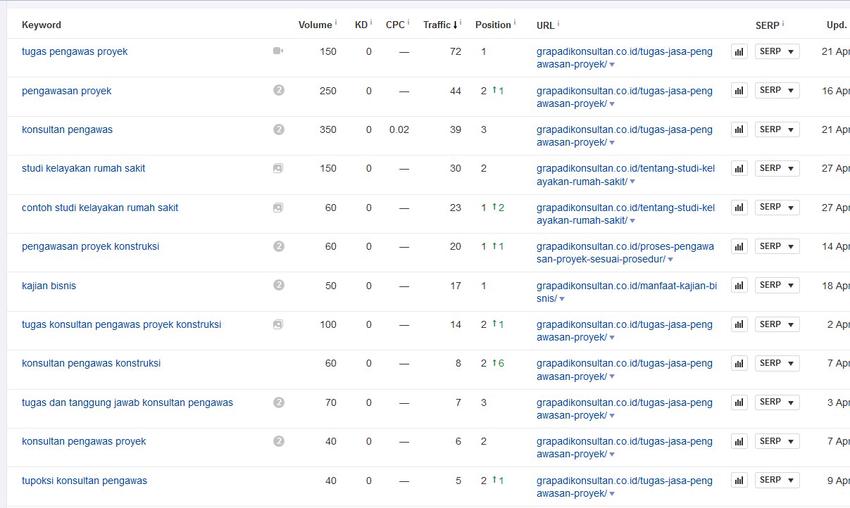Open chart icon for 'kajian bisnis' row
The height and width of the screenshot is (508, 850).
tap(739, 285)
